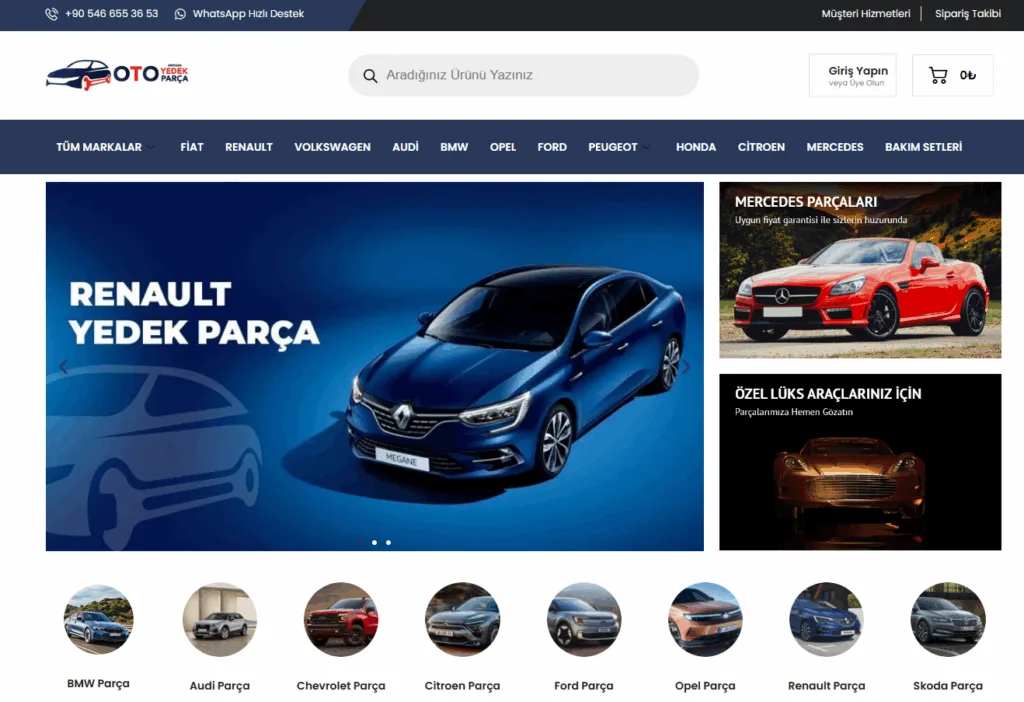Viewport: 1024px width, 702px height.
Task: Open the Mercedes Parçaları banner
Action: [x=860, y=270]
